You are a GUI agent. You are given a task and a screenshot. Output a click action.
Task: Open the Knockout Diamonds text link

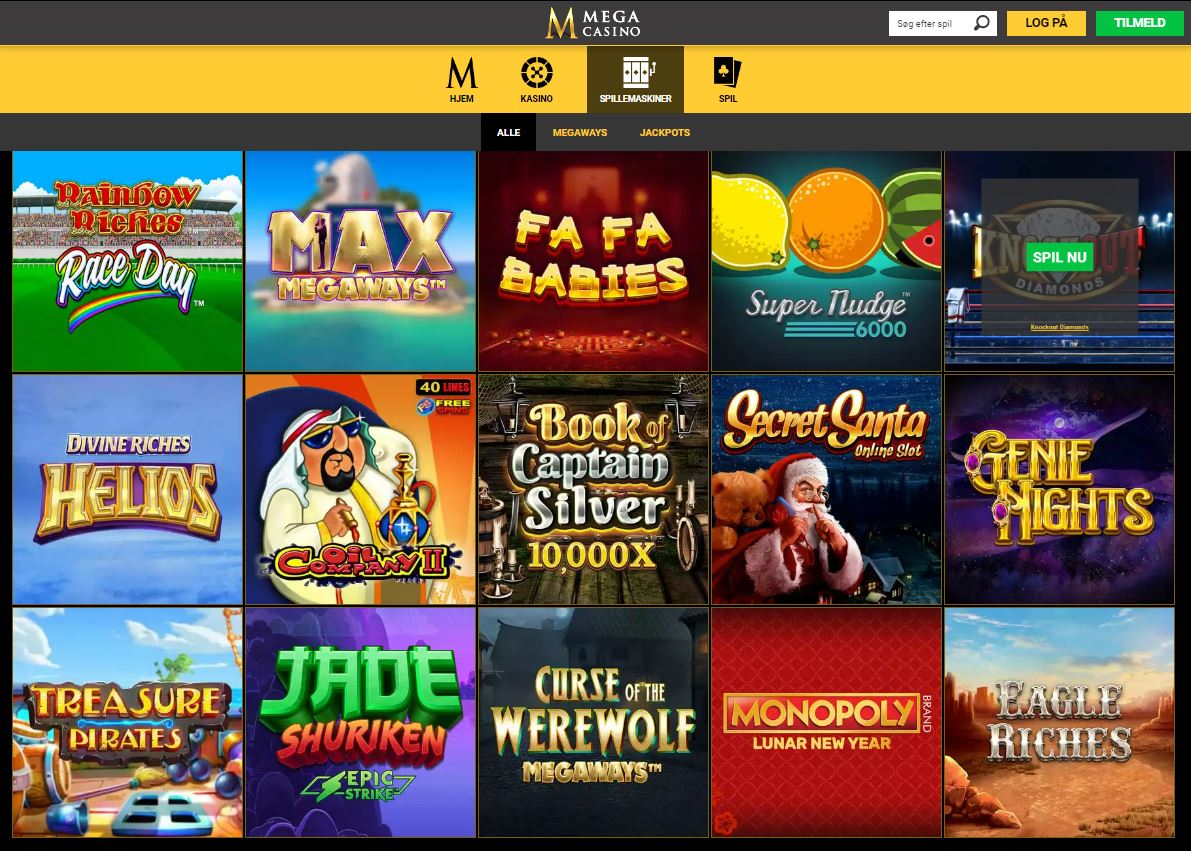[x=1059, y=327]
